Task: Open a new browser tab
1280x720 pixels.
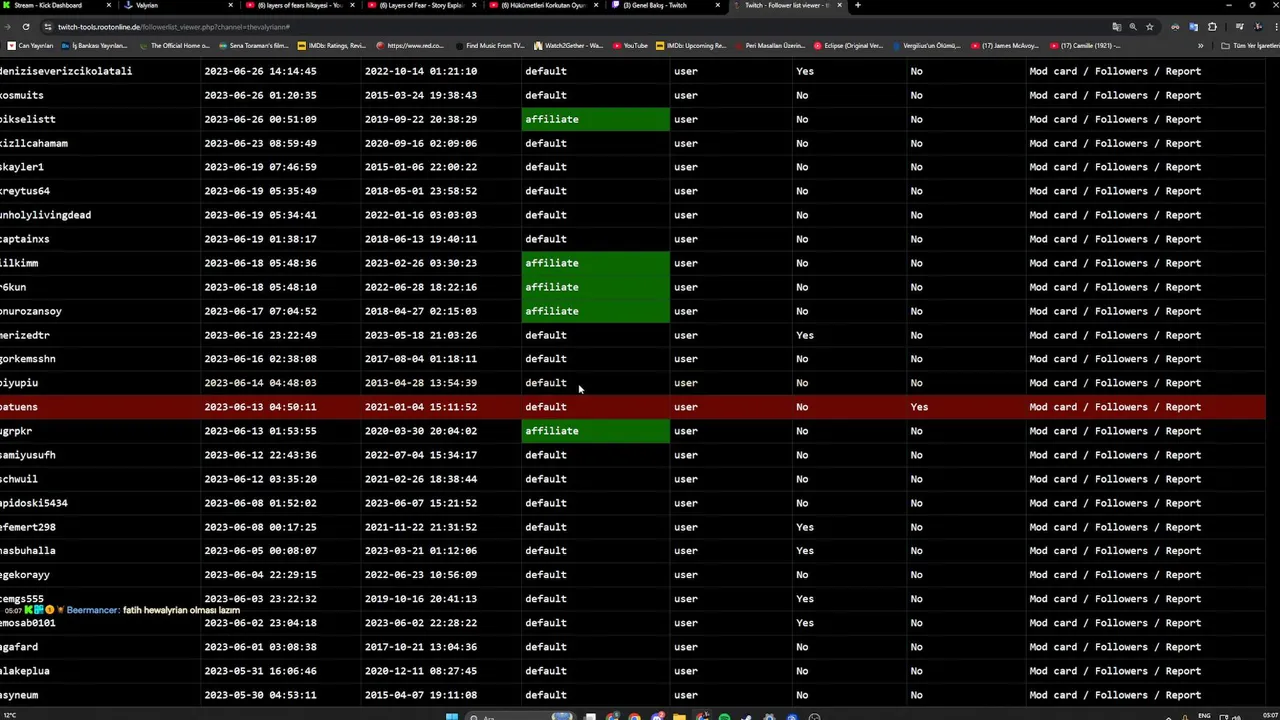Action: 857,5
